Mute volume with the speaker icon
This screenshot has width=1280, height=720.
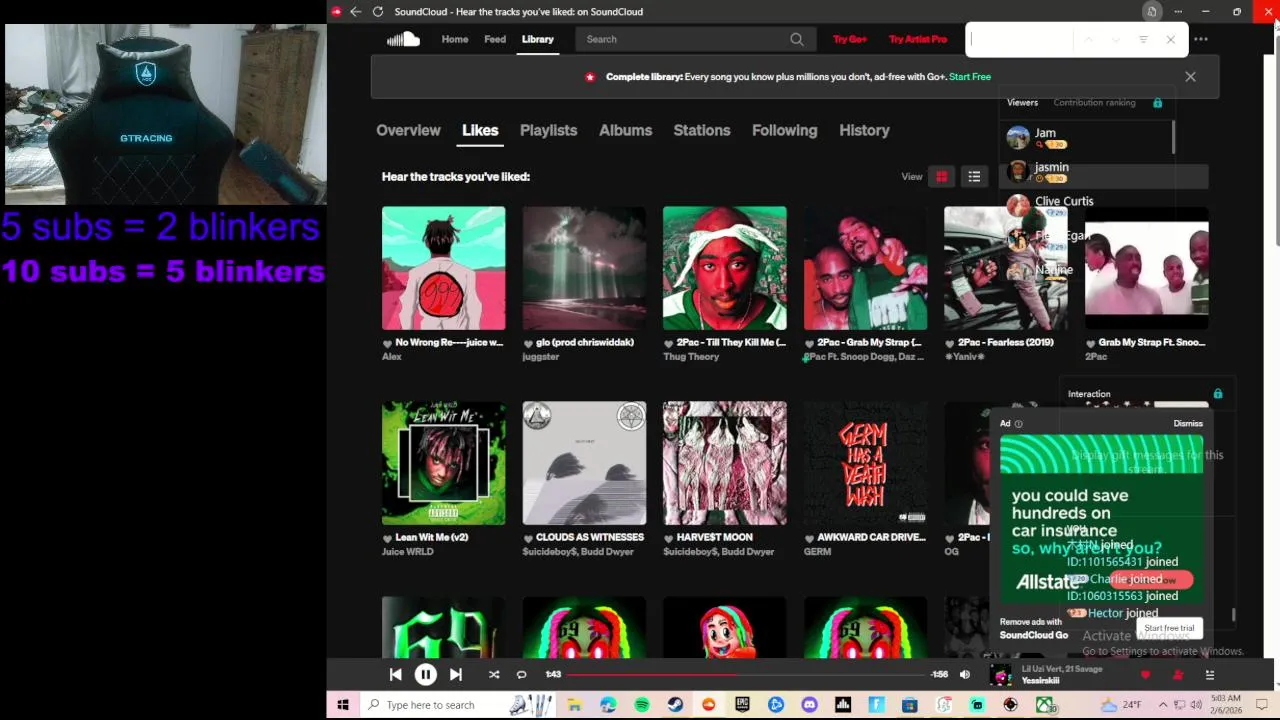click(x=965, y=675)
